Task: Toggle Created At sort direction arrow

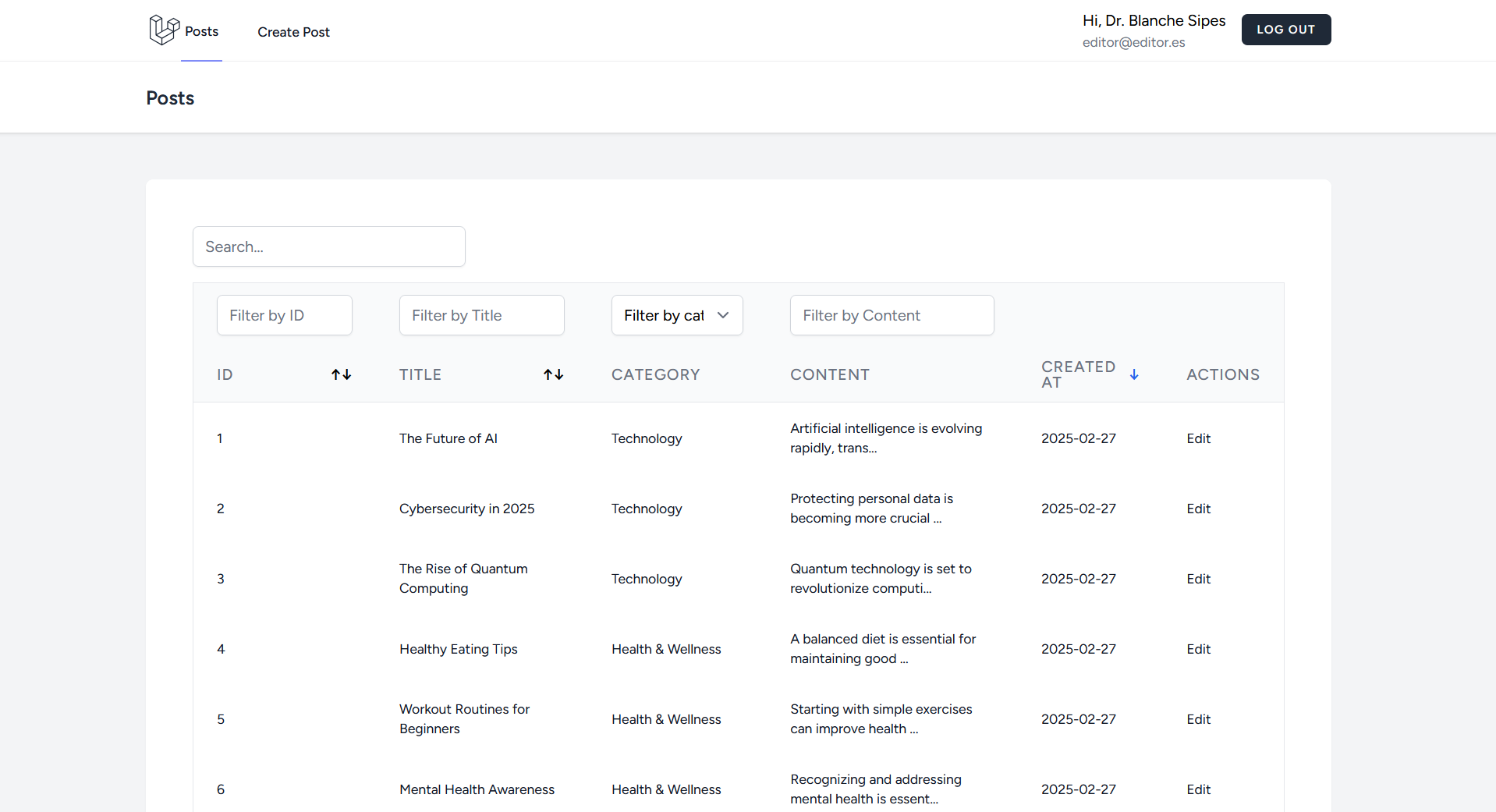Action: tap(1134, 375)
